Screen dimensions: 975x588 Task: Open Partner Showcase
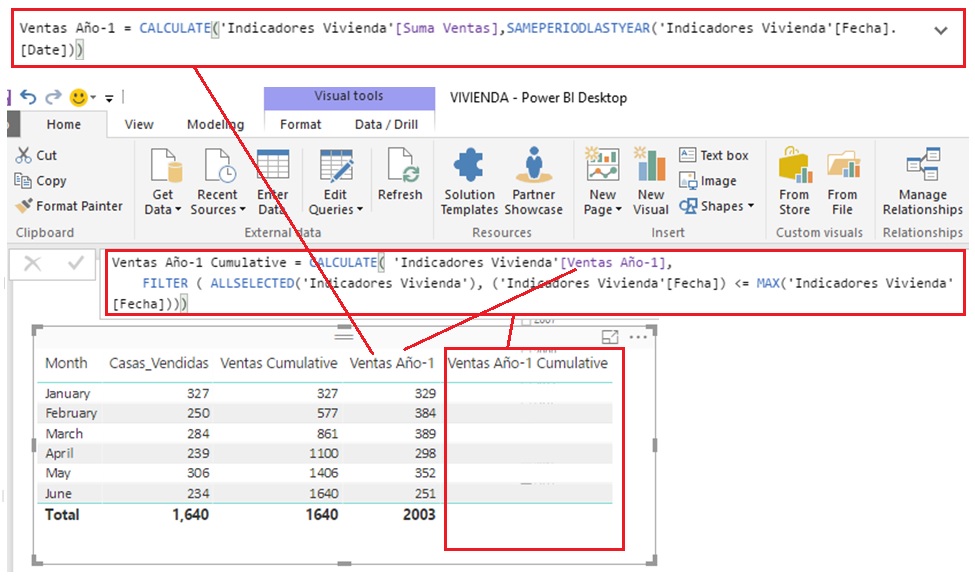pos(534,182)
